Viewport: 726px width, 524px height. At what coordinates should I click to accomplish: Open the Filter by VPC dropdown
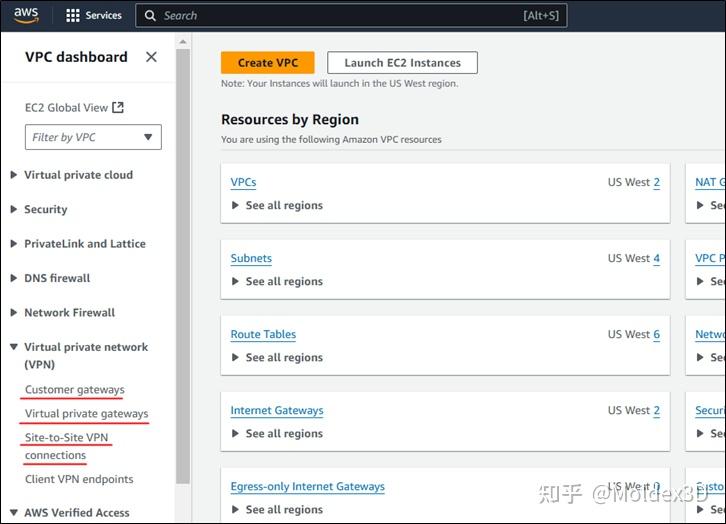pyautogui.click(x=93, y=137)
